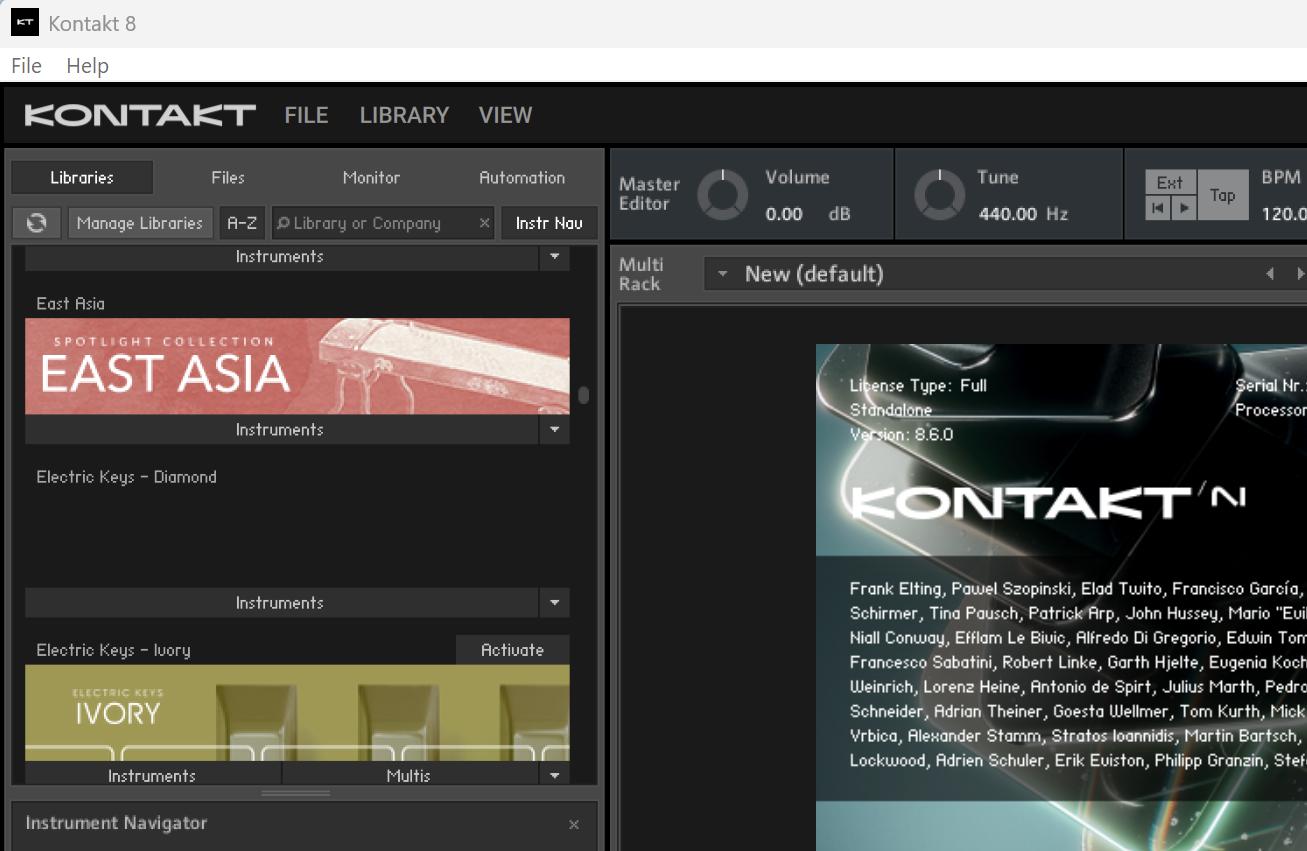
Task: Click the Instruments bar above the East Asia label
Action: pyautogui.click(x=280, y=257)
